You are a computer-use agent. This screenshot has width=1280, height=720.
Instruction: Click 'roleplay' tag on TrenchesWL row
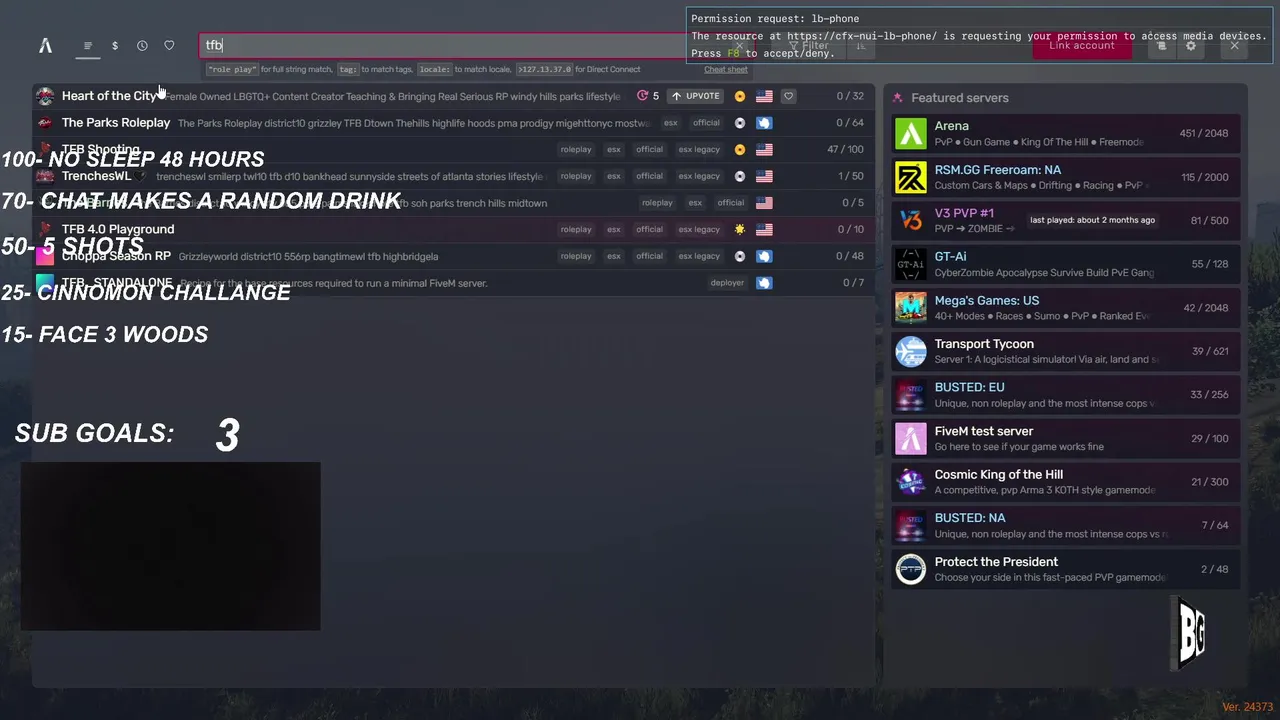pos(576,176)
